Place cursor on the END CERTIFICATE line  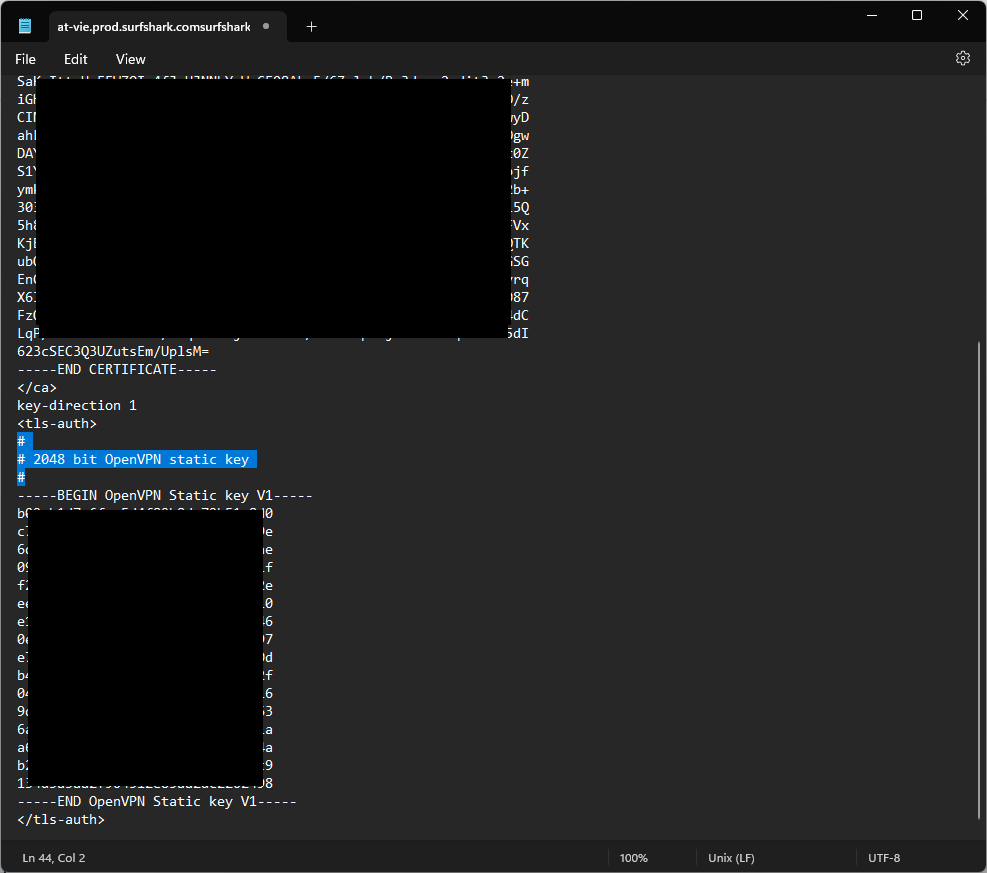(117, 370)
